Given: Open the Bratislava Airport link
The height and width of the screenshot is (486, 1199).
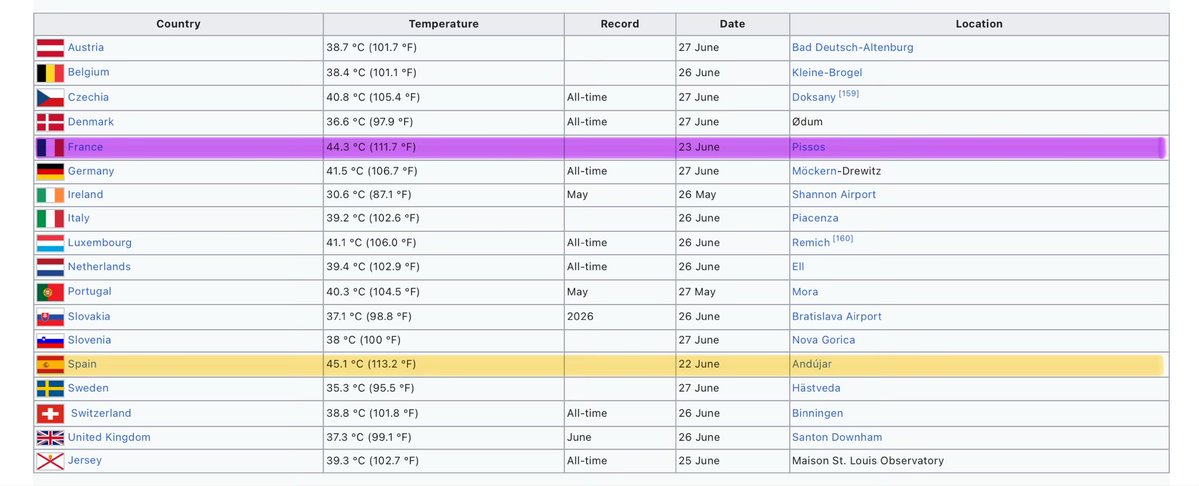Looking at the screenshot, I should click(x=837, y=316).
